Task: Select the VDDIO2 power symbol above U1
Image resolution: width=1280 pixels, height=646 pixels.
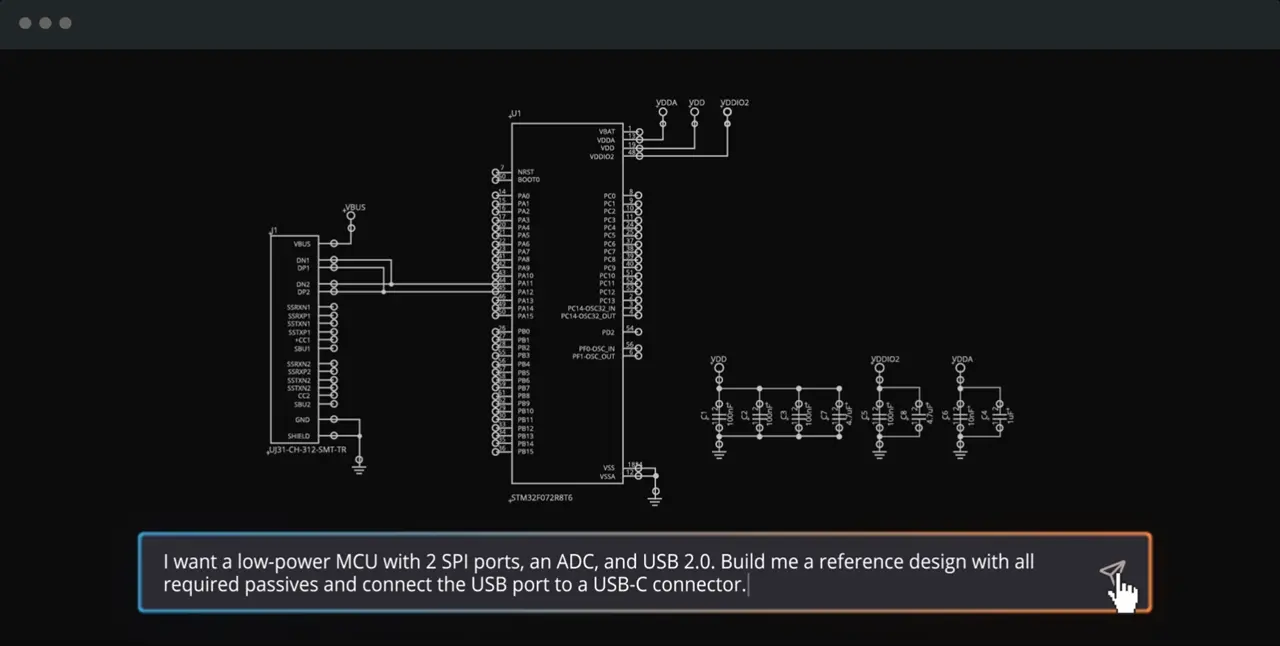Action: (728, 112)
